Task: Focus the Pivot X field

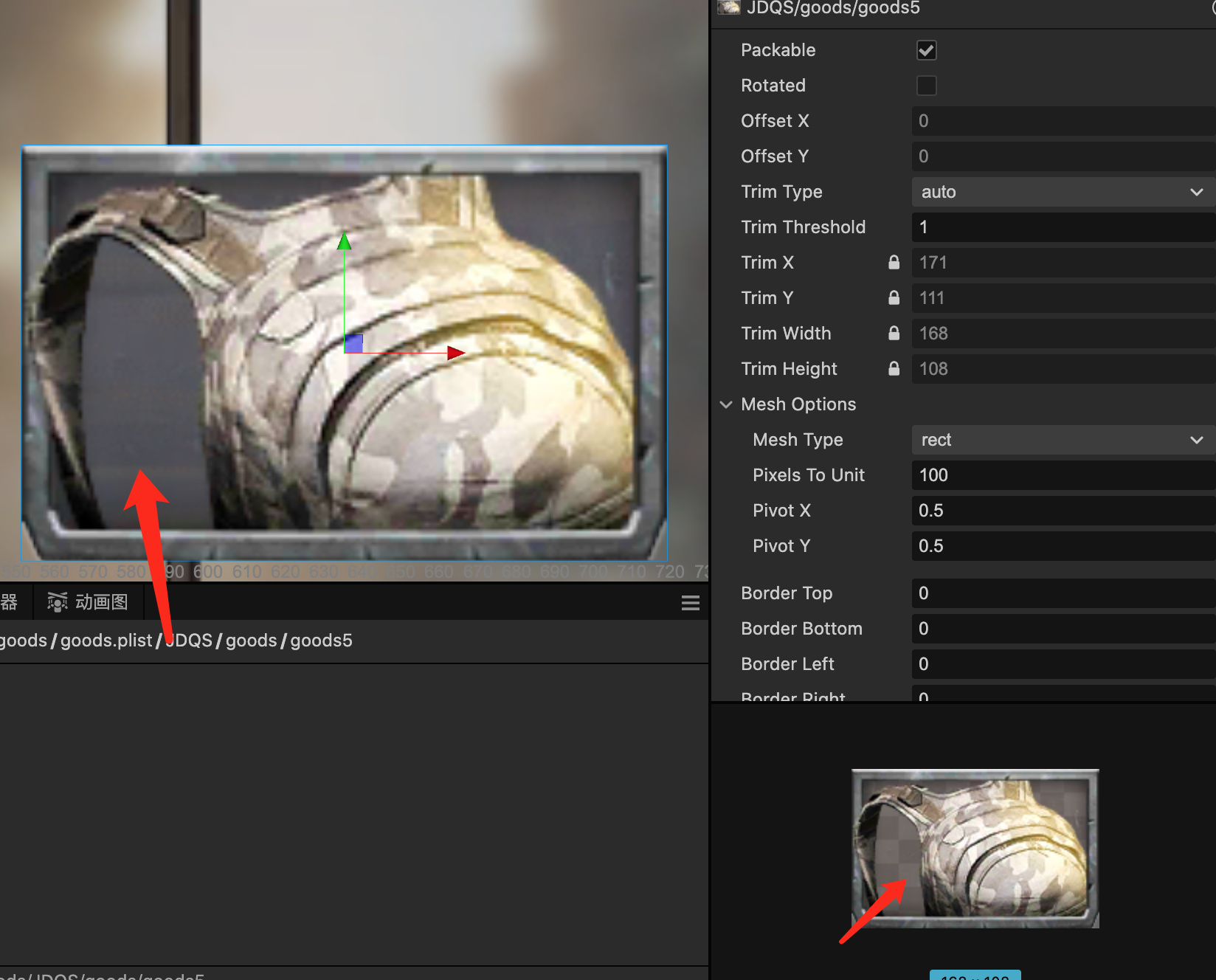Action: point(1063,511)
